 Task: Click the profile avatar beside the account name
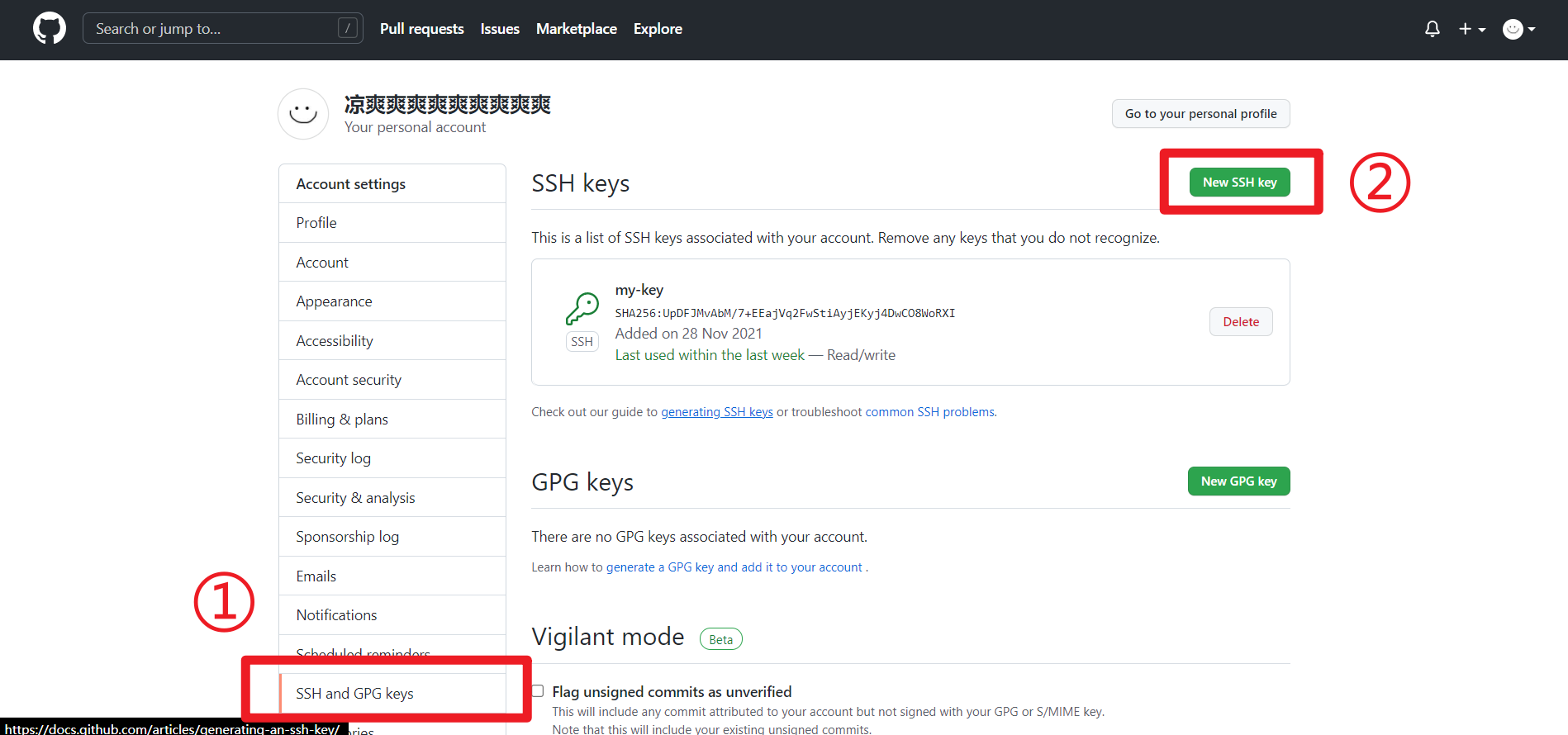tap(303, 114)
